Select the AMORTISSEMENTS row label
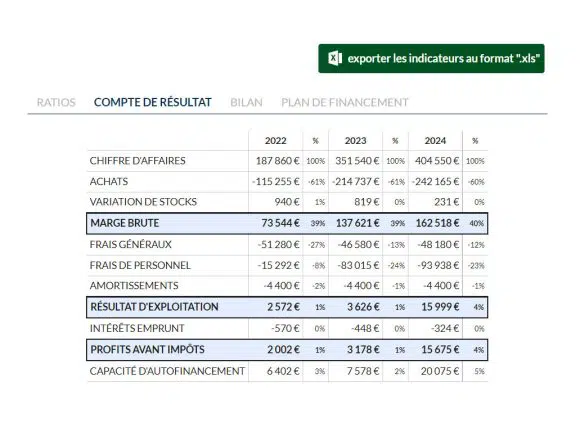The image size is (580, 427). pyautogui.click(x=134, y=286)
